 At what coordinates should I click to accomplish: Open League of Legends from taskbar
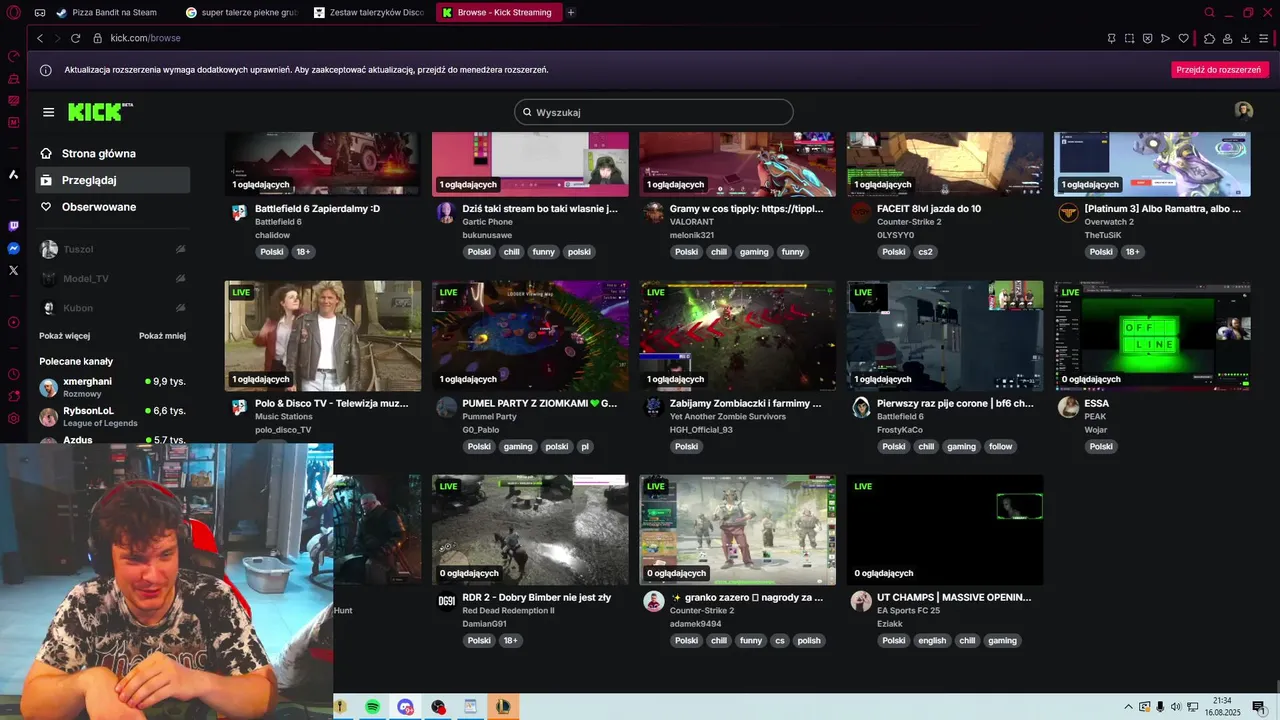pyautogui.click(x=503, y=707)
